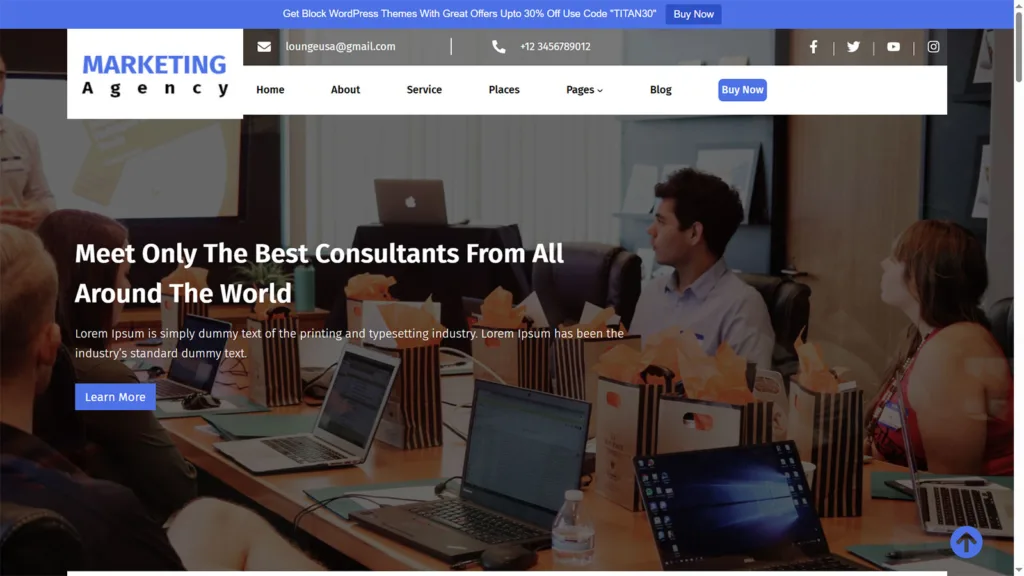Click the Marketing Agency logo

point(155,75)
